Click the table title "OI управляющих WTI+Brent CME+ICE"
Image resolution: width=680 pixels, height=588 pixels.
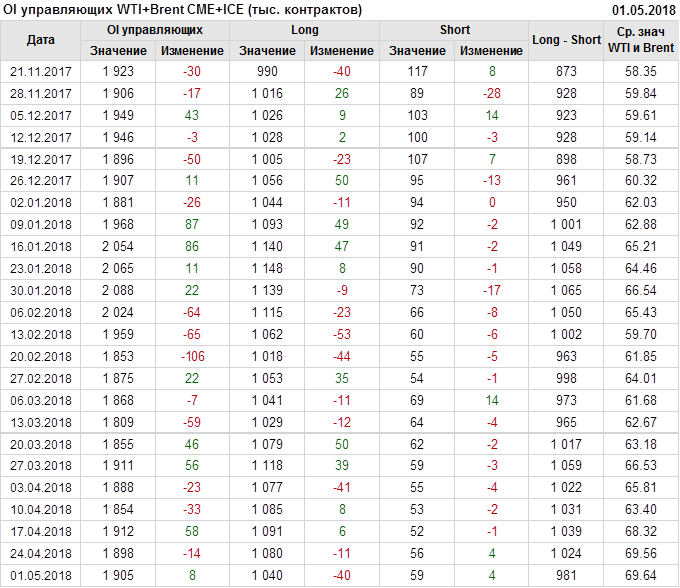(x=182, y=9)
